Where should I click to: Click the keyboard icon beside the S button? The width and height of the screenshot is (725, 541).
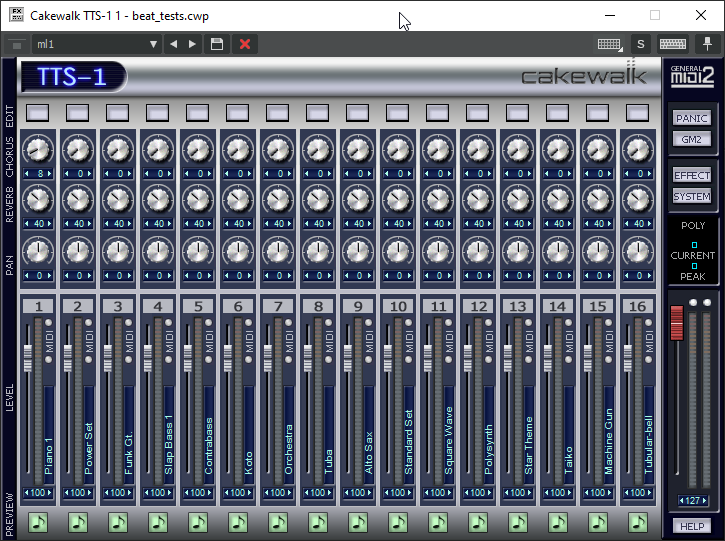[672, 44]
